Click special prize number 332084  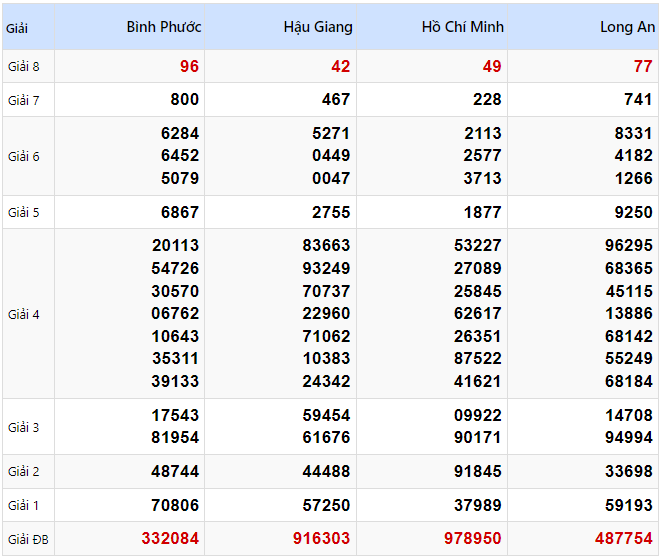(x=170, y=538)
